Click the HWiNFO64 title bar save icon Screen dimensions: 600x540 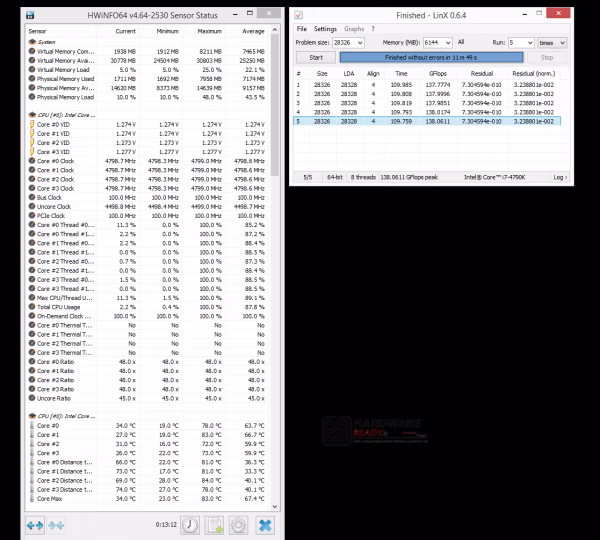tap(30, 15)
